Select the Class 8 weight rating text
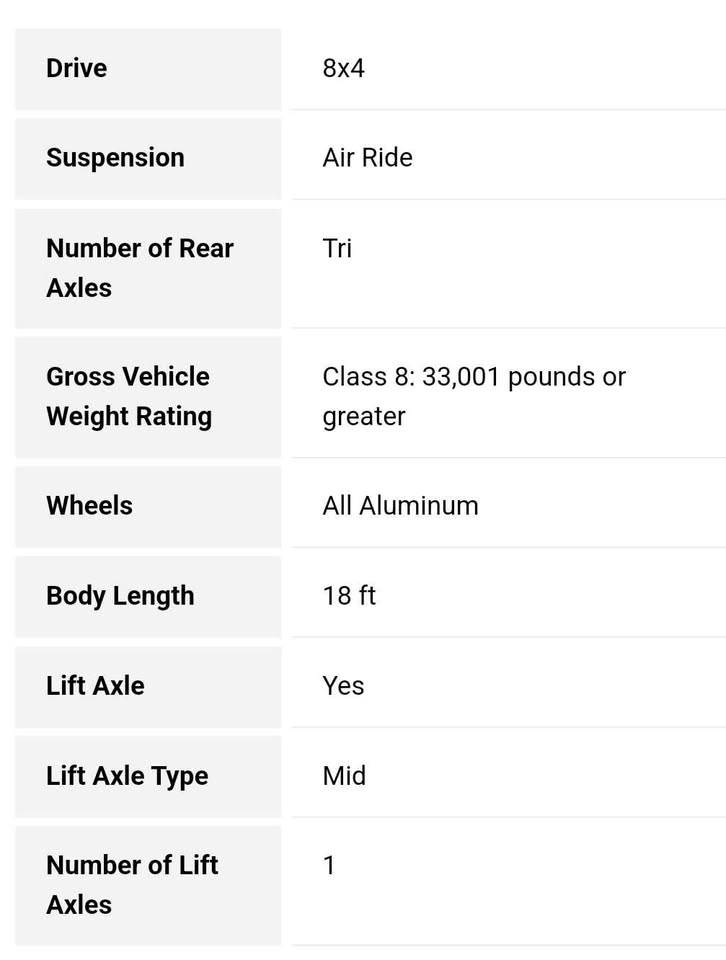The width and height of the screenshot is (726, 960). pyautogui.click(x=474, y=396)
